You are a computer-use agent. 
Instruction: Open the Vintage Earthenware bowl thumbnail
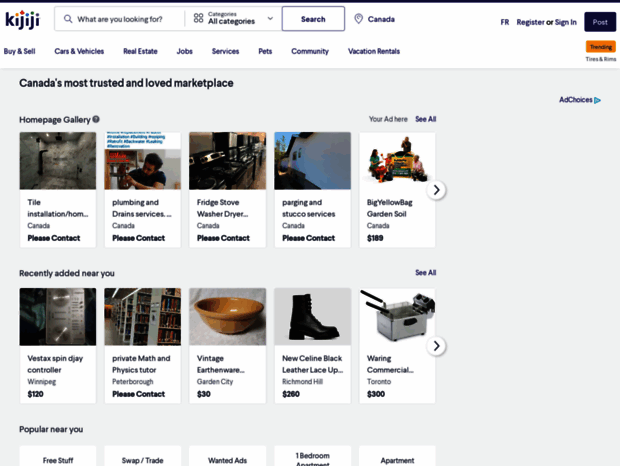(227, 317)
